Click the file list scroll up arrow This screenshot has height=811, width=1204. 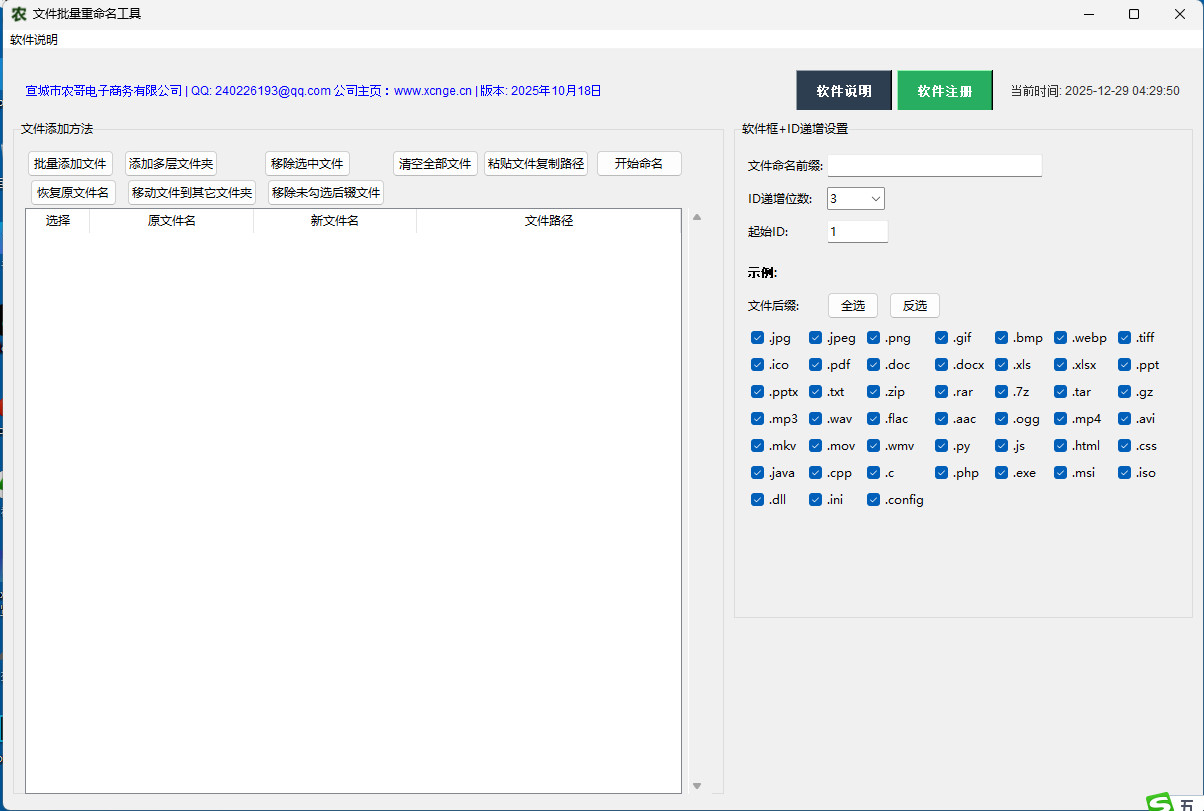tap(697, 217)
